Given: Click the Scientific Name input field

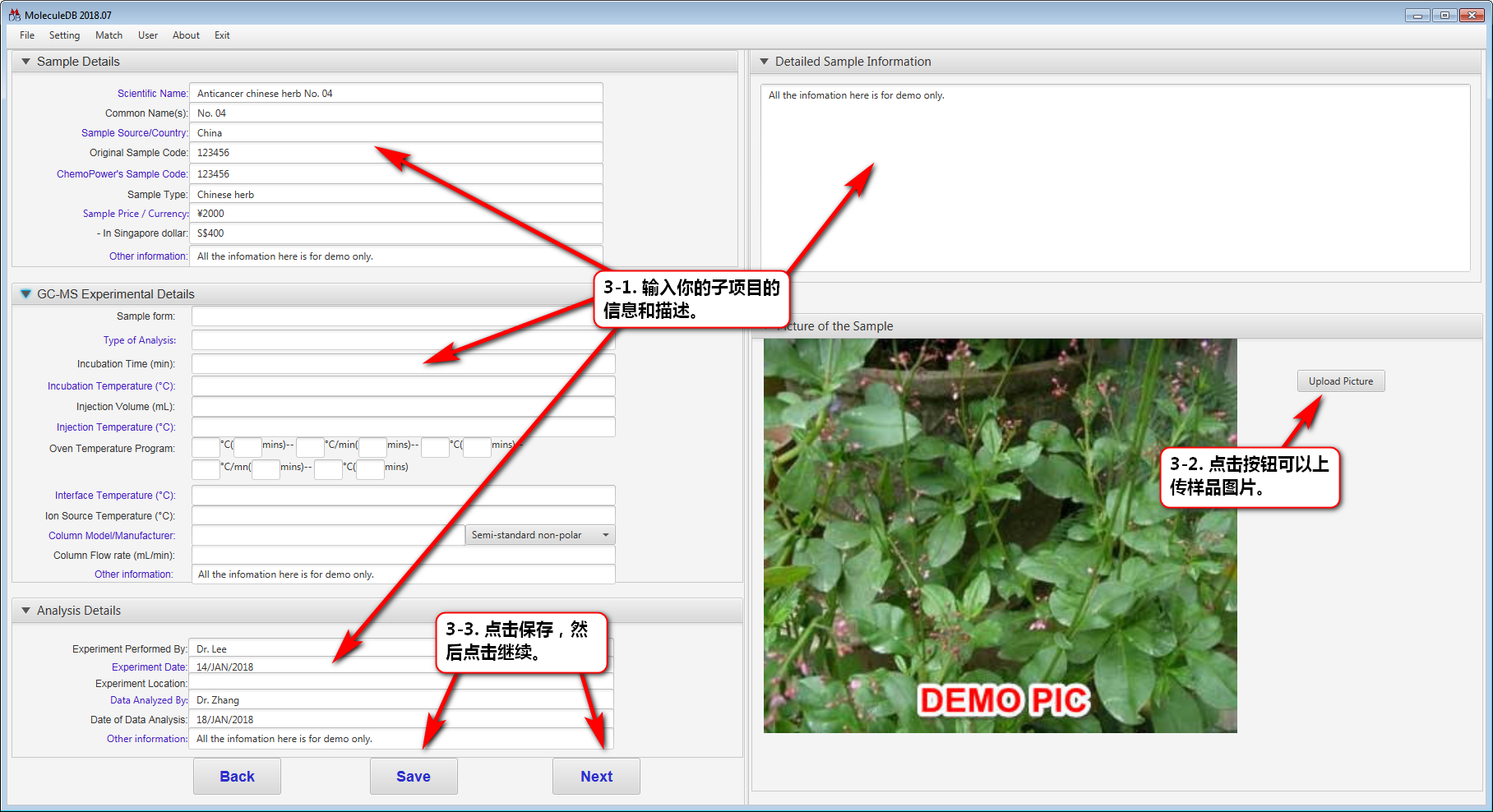Looking at the screenshot, I should (395, 94).
